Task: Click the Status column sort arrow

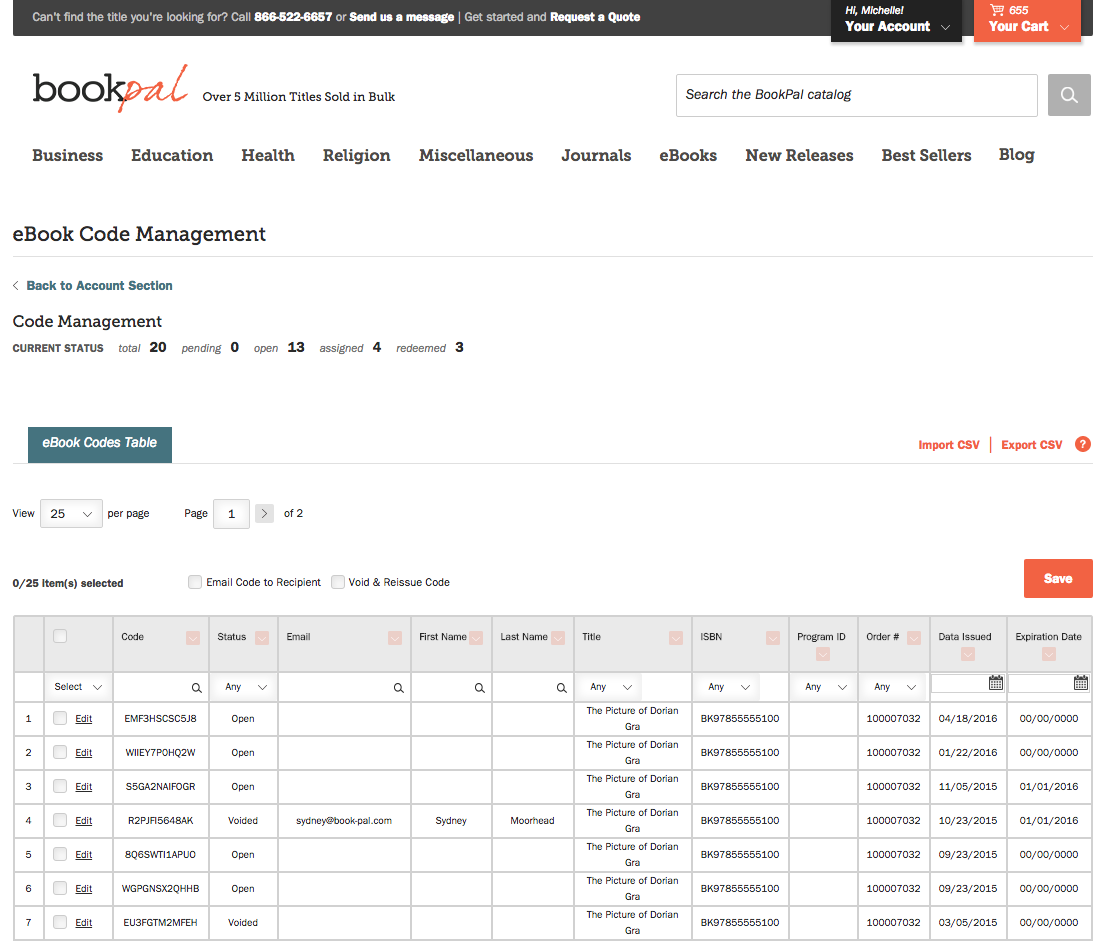Action: pyautogui.click(x=262, y=638)
